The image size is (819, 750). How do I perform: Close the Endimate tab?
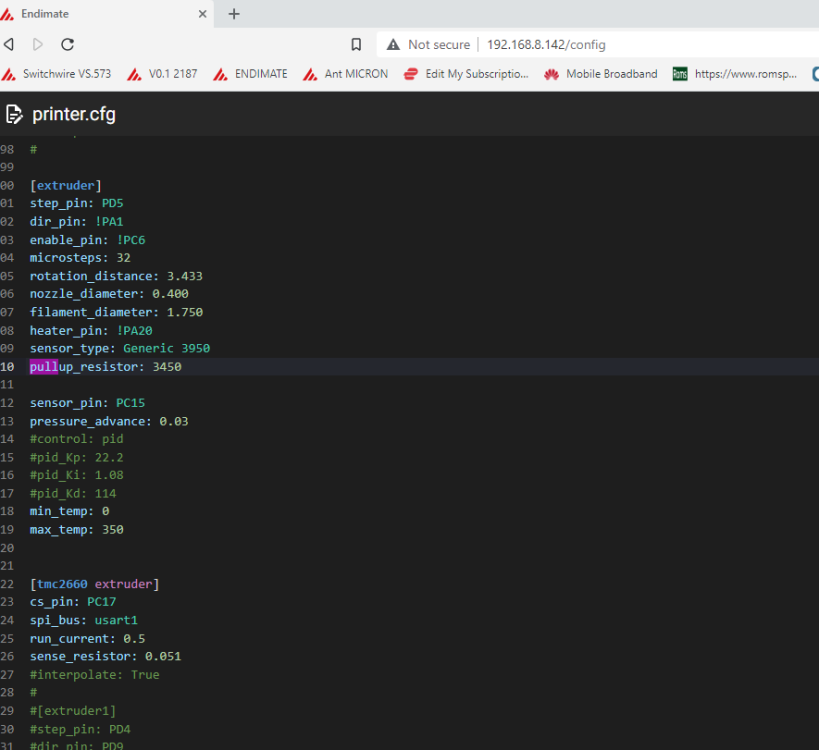click(203, 14)
